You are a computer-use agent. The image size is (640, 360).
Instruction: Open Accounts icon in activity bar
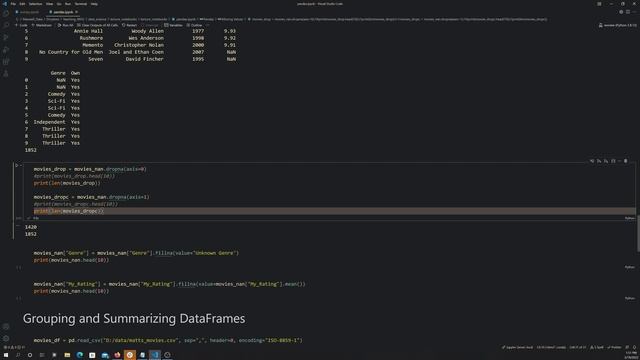6,327
